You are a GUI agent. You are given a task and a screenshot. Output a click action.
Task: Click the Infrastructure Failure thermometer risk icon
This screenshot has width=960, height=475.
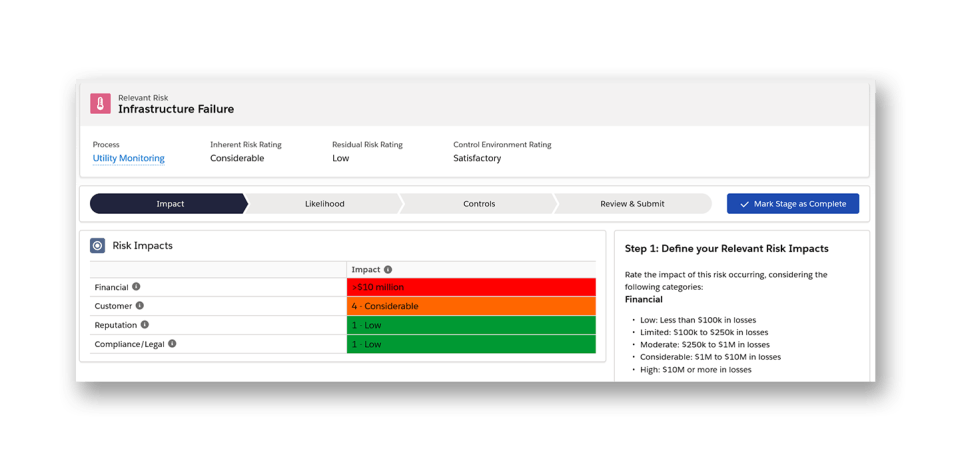[100, 103]
